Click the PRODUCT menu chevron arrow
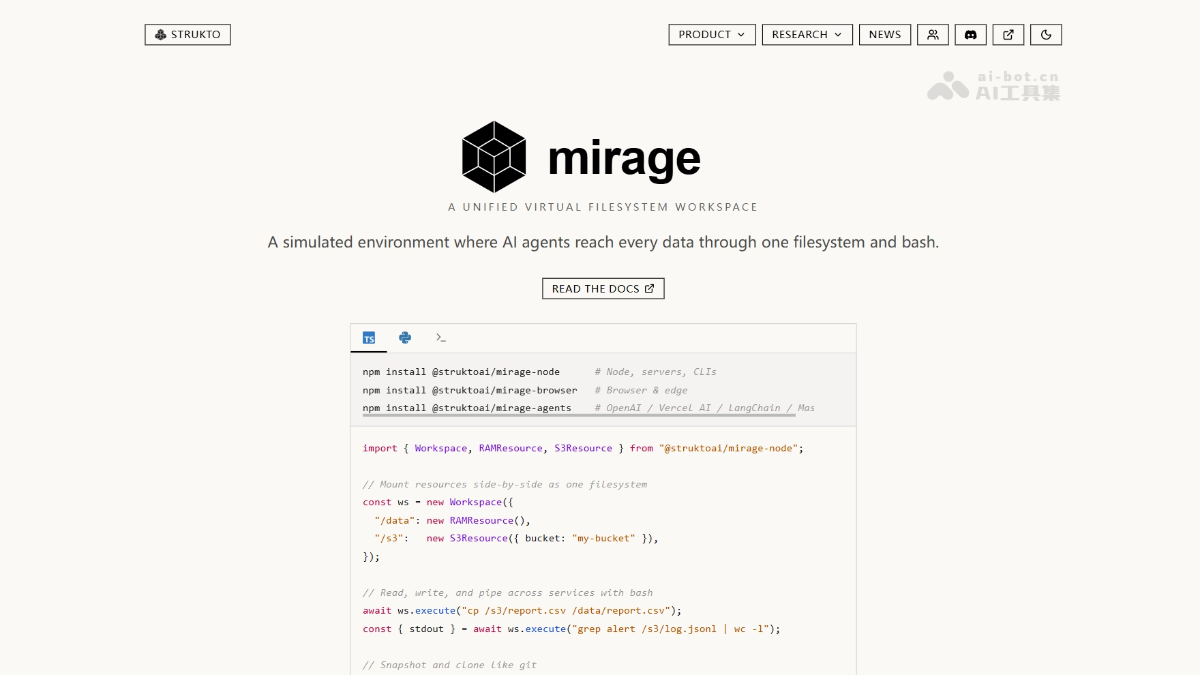Viewport: 1200px width, 675px height. [741, 34]
